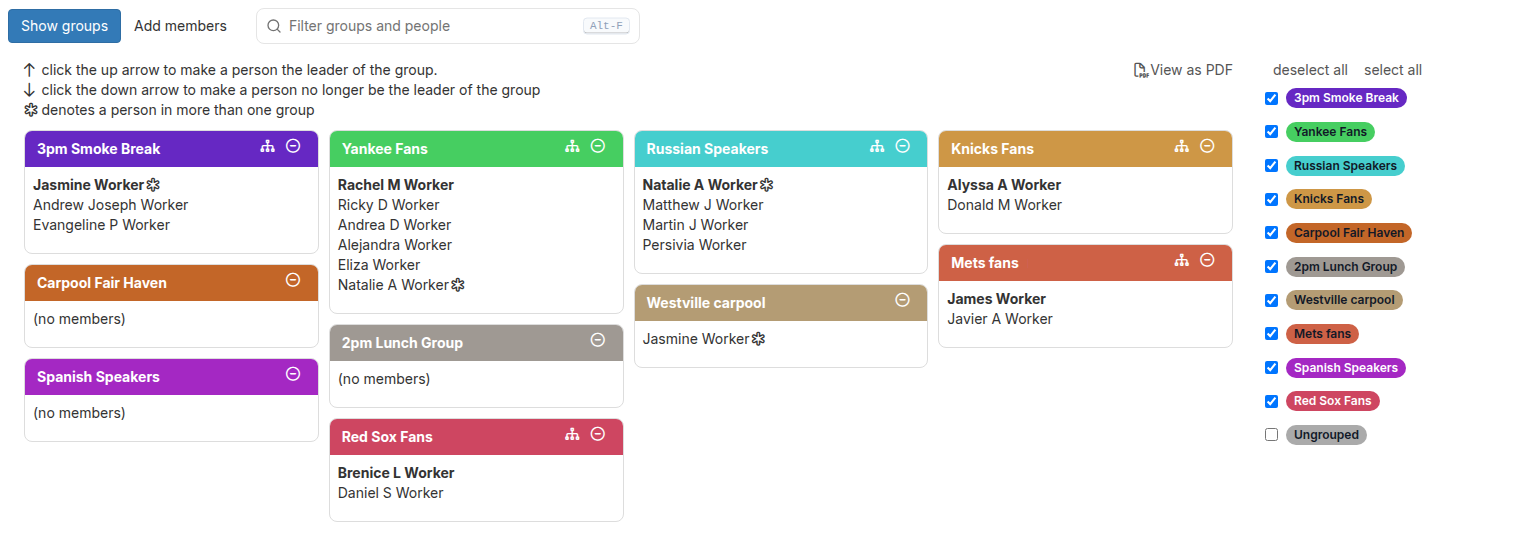Select Rachel M Worker in Yankee Fans
This screenshot has width=1513, height=550.
click(x=396, y=185)
